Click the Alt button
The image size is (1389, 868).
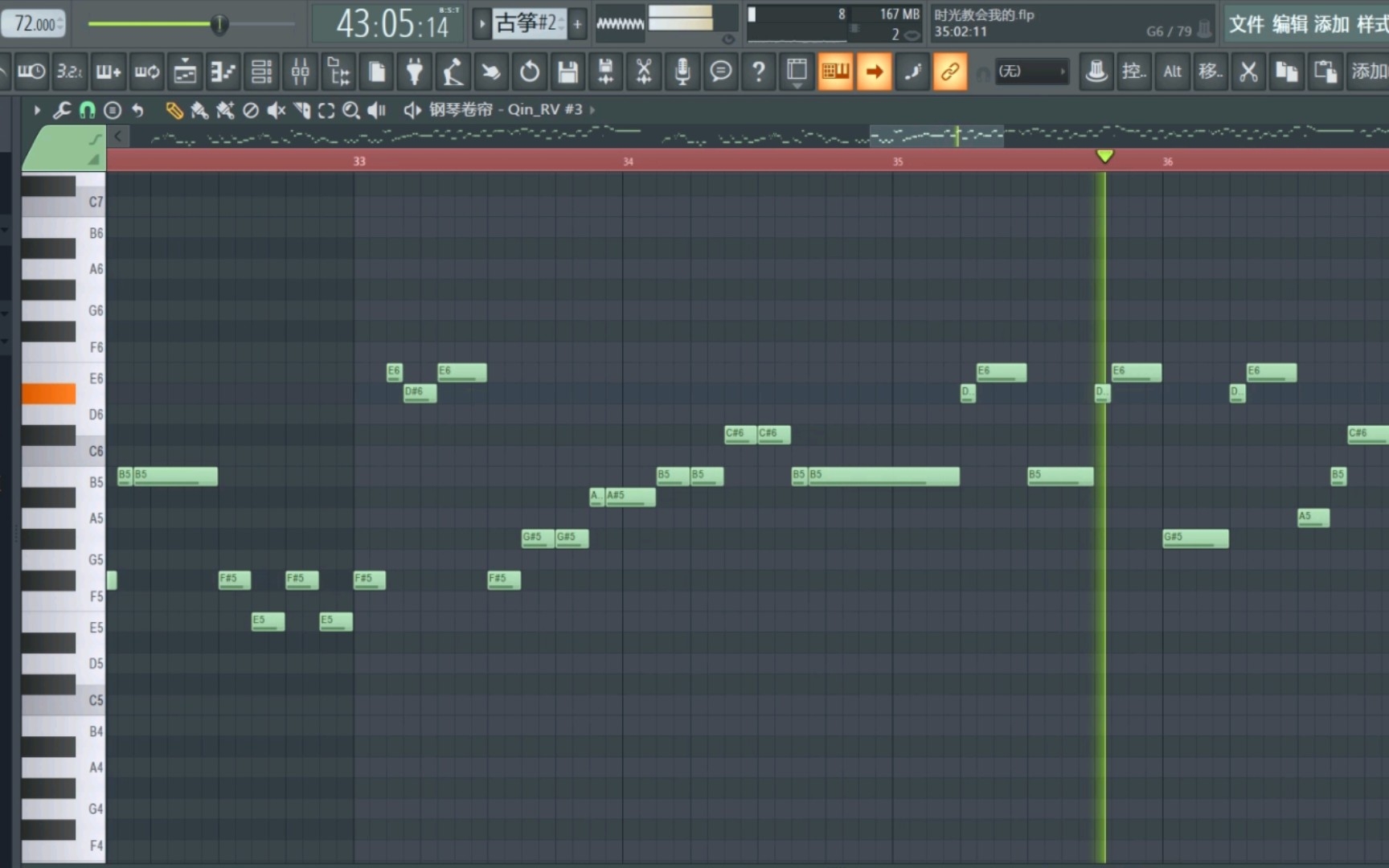[1173, 72]
